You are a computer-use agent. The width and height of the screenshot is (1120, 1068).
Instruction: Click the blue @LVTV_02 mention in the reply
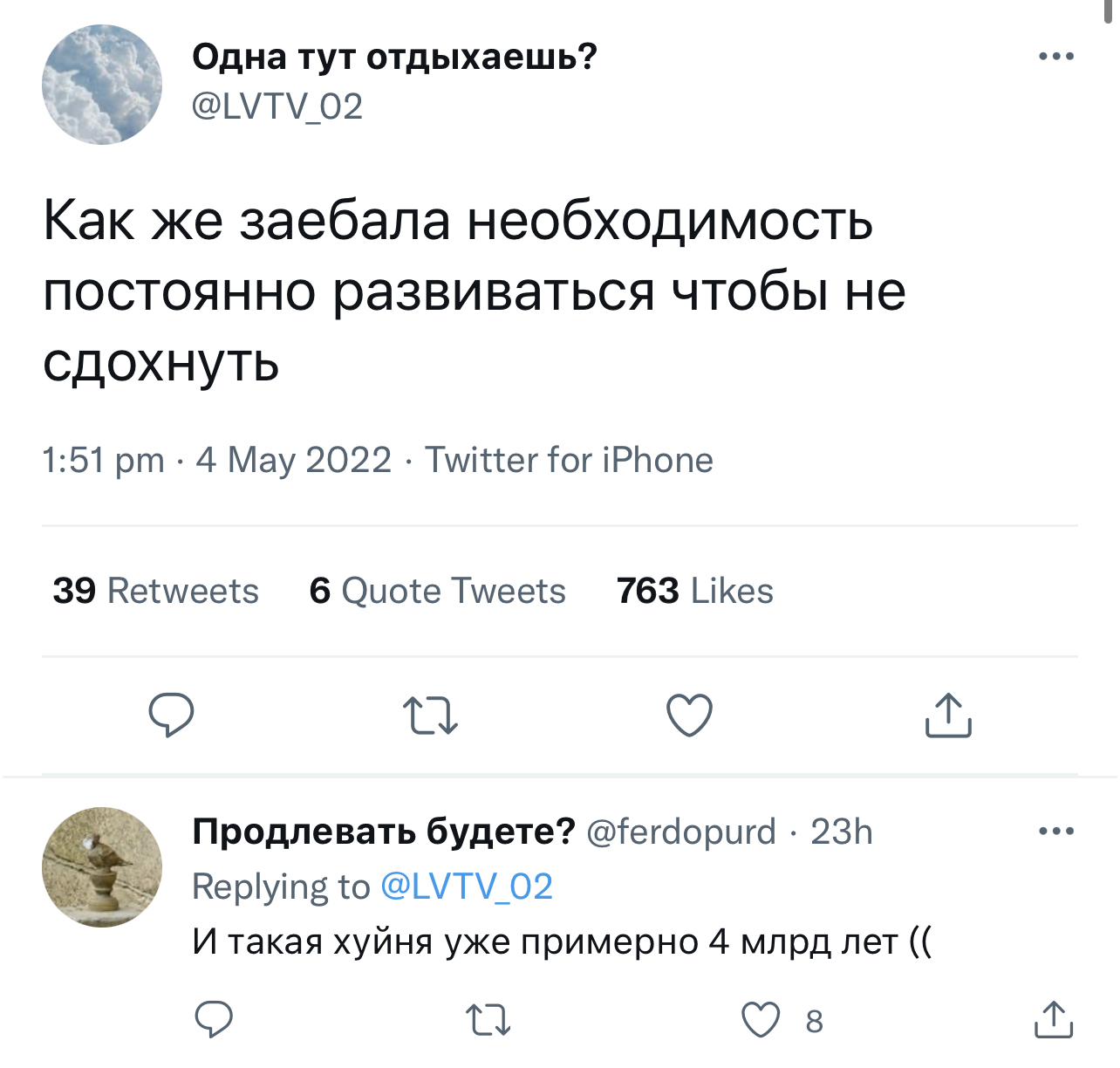click(x=467, y=887)
